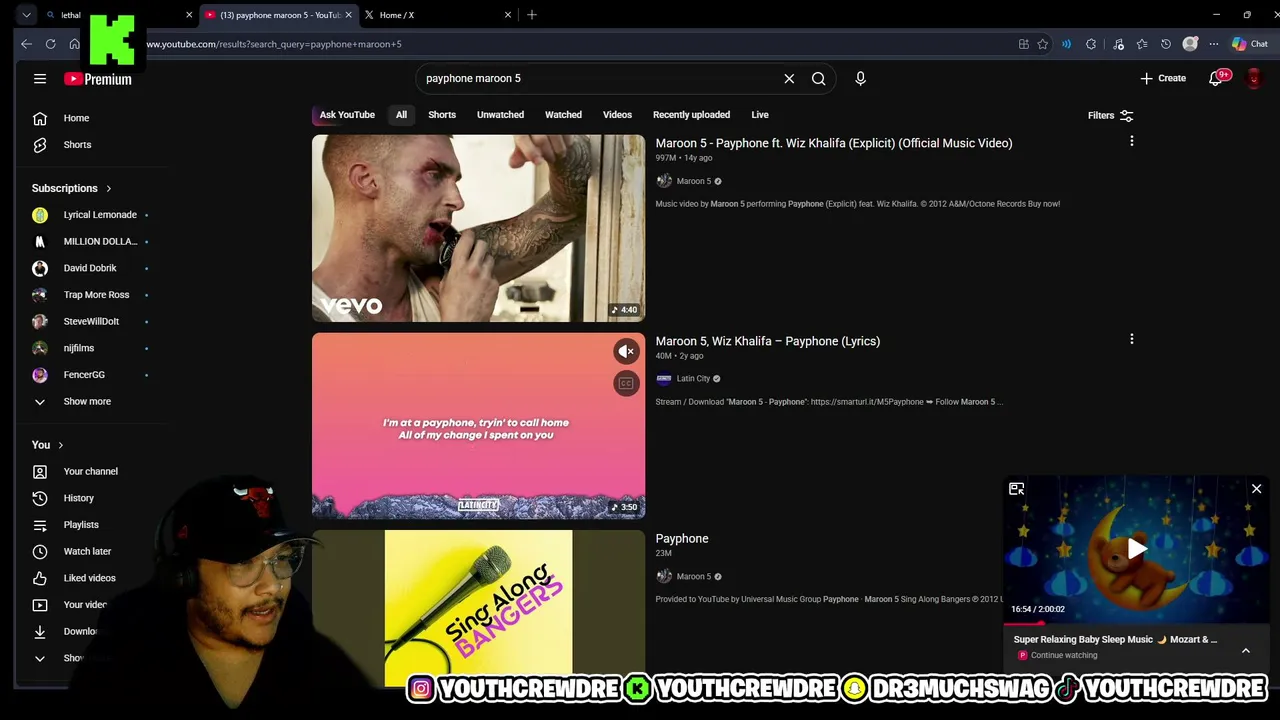The image size is (1280, 720).
Task: Open the media control music-note icon
Action: pyautogui.click(x=1118, y=44)
